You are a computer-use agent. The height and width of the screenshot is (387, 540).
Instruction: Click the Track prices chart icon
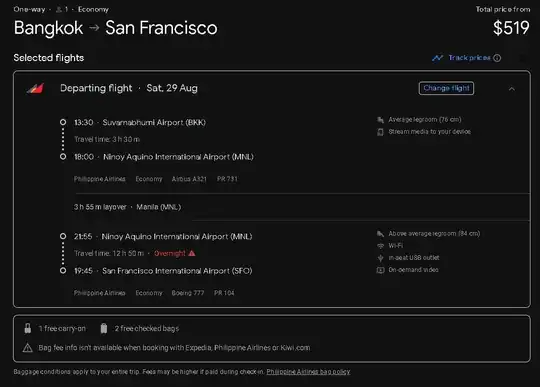[437, 58]
